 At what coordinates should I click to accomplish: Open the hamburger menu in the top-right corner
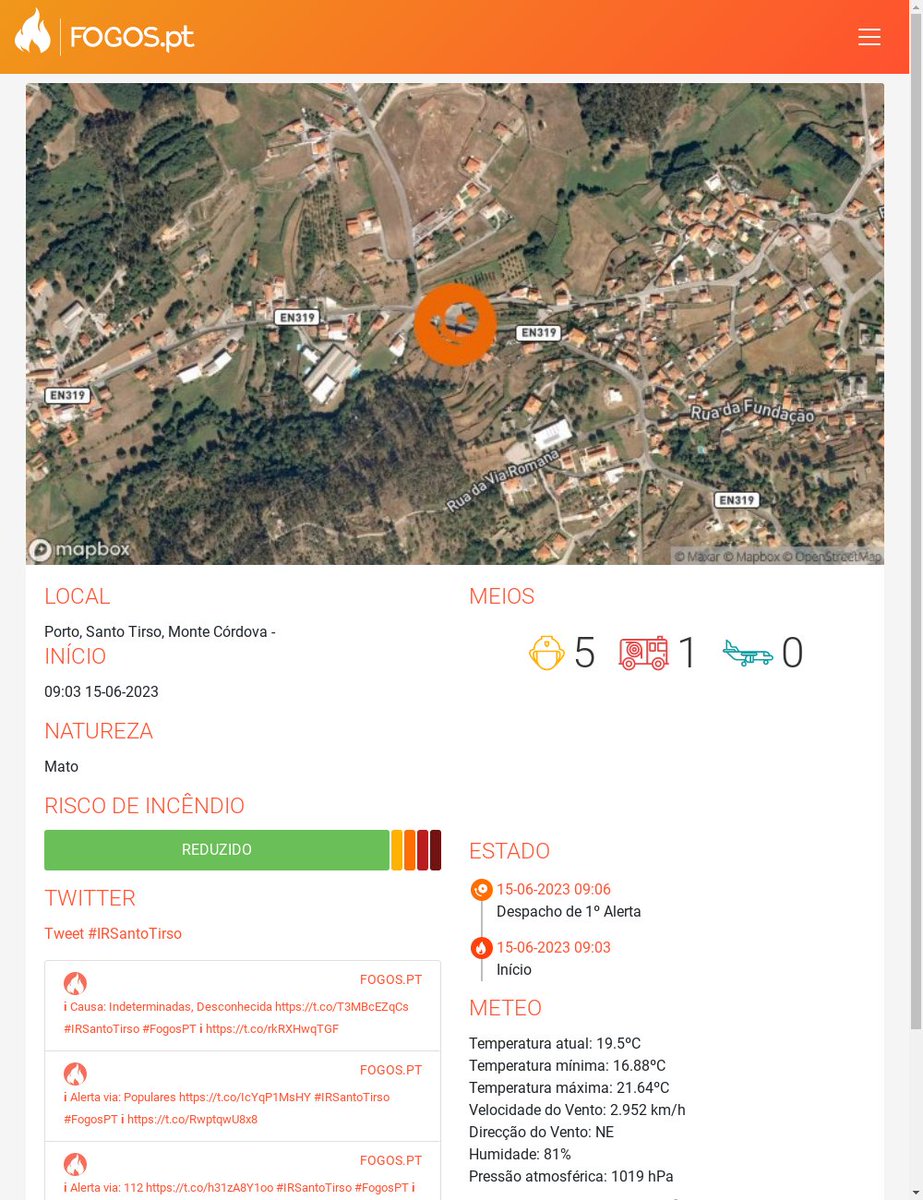coord(869,36)
